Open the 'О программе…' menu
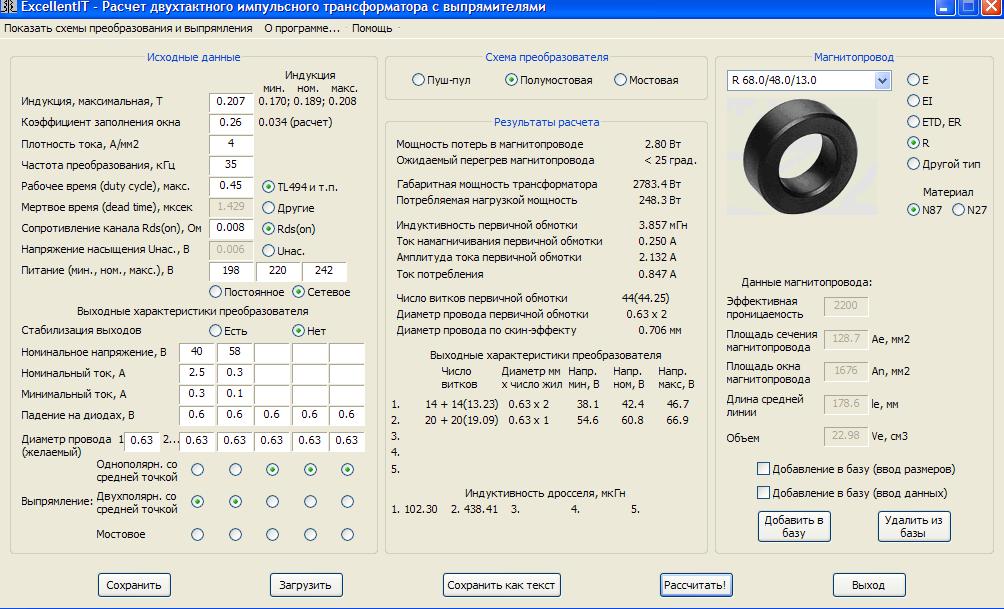Image resolution: width=1004 pixels, height=609 pixels. pyautogui.click(x=302, y=28)
